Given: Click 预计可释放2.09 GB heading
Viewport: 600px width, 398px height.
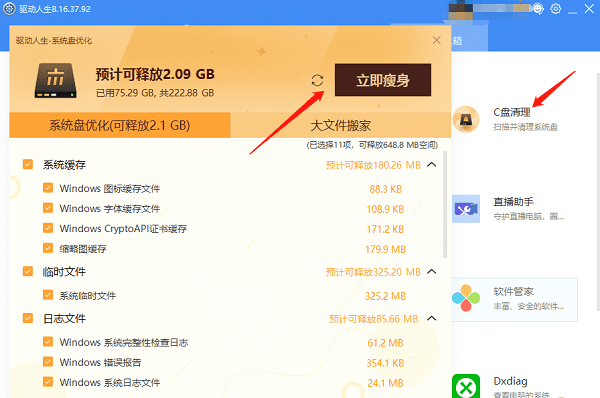Looking at the screenshot, I should (155, 74).
